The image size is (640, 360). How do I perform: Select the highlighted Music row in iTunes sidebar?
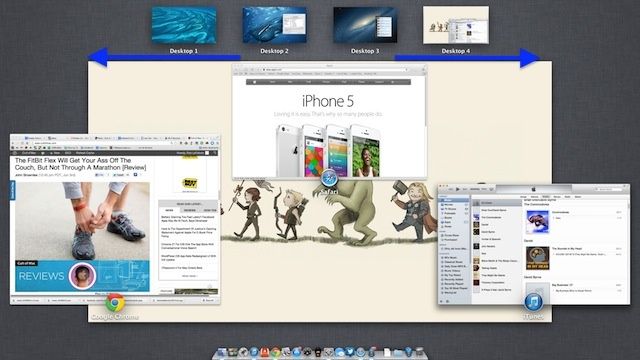pyautogui.click(x=454, y=200)
